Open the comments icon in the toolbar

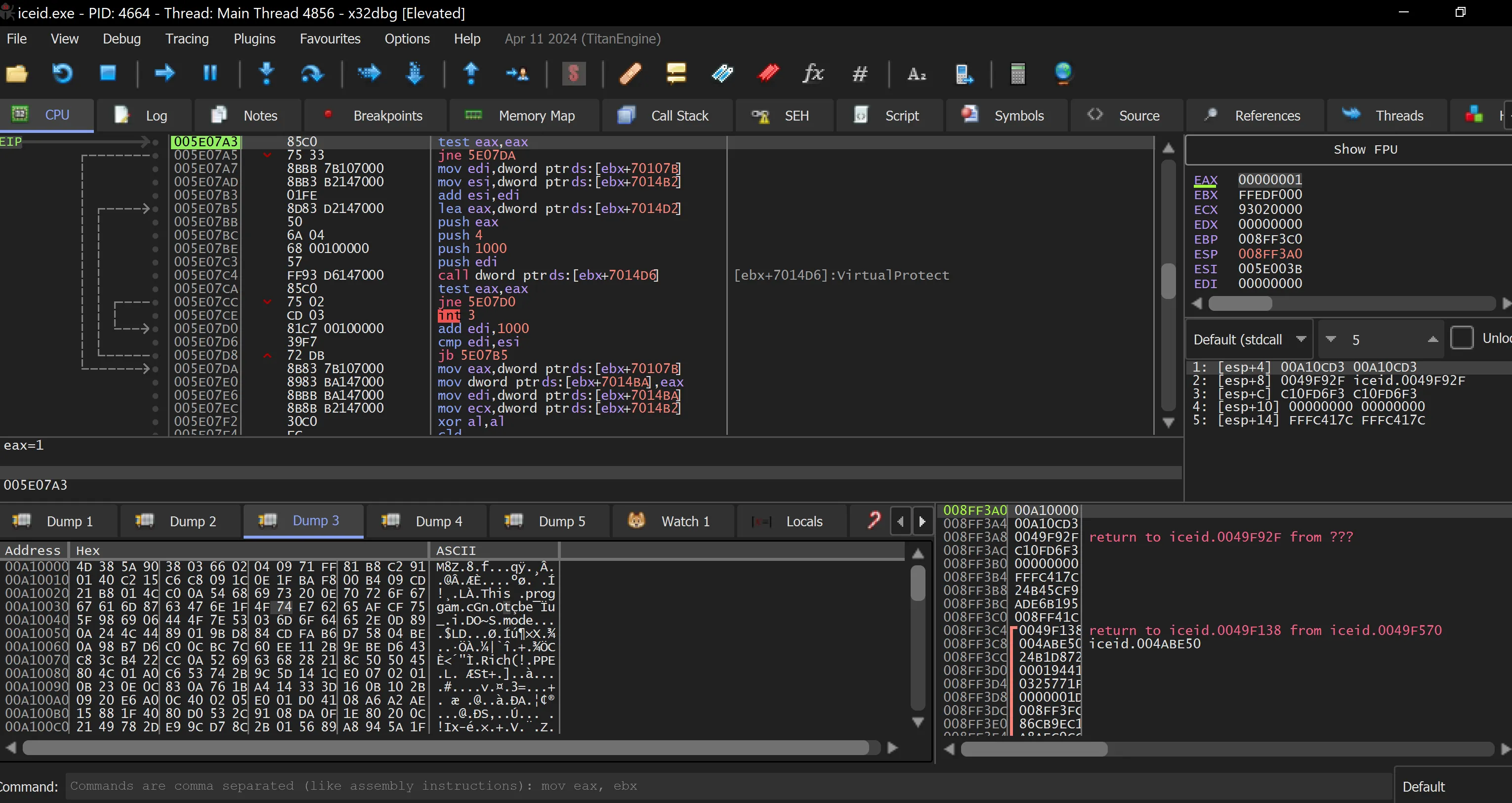coord(676,73)
